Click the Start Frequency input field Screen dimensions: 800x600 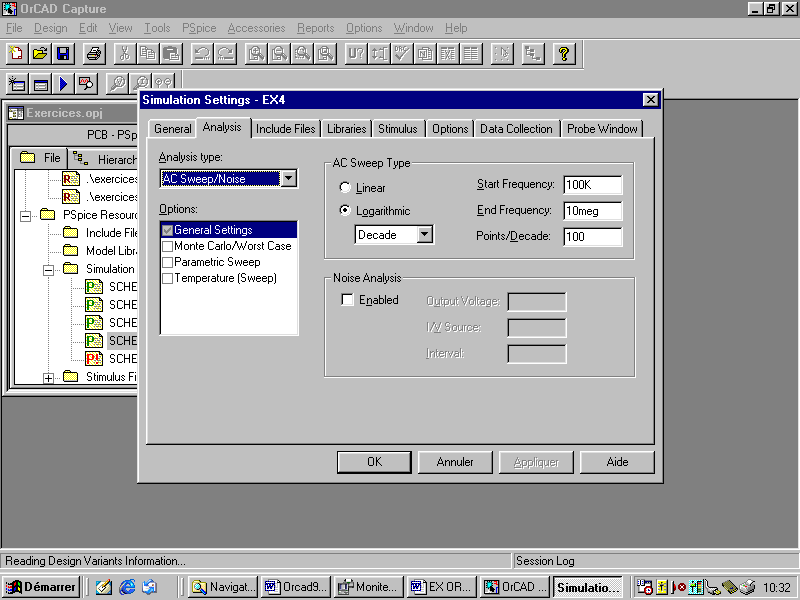coord(593,185)
